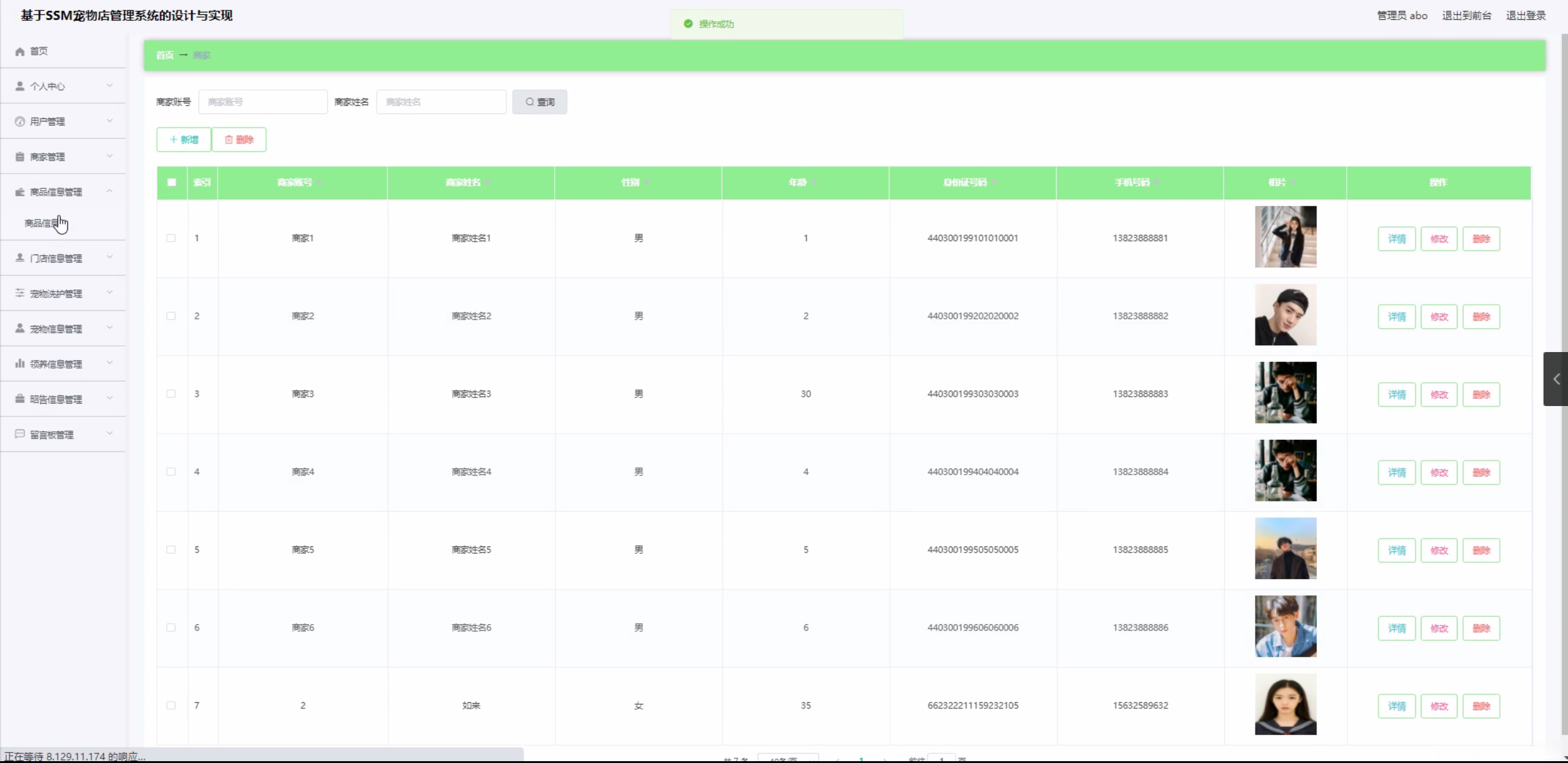Click the 宠物洗护管理 sliders icon
This screenshot has width=1568, height=763.
click(x=20, y=293)
